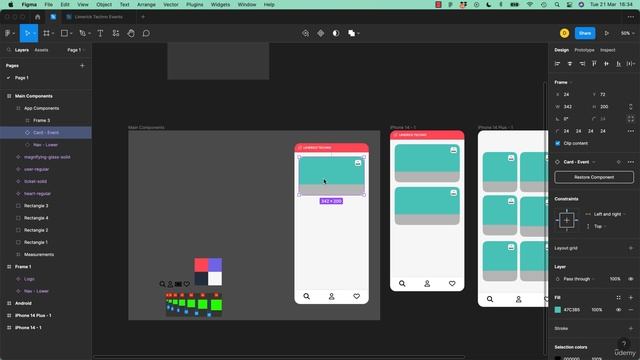Select the Comment tool
640x360 pixels.
tap(146, 33)
